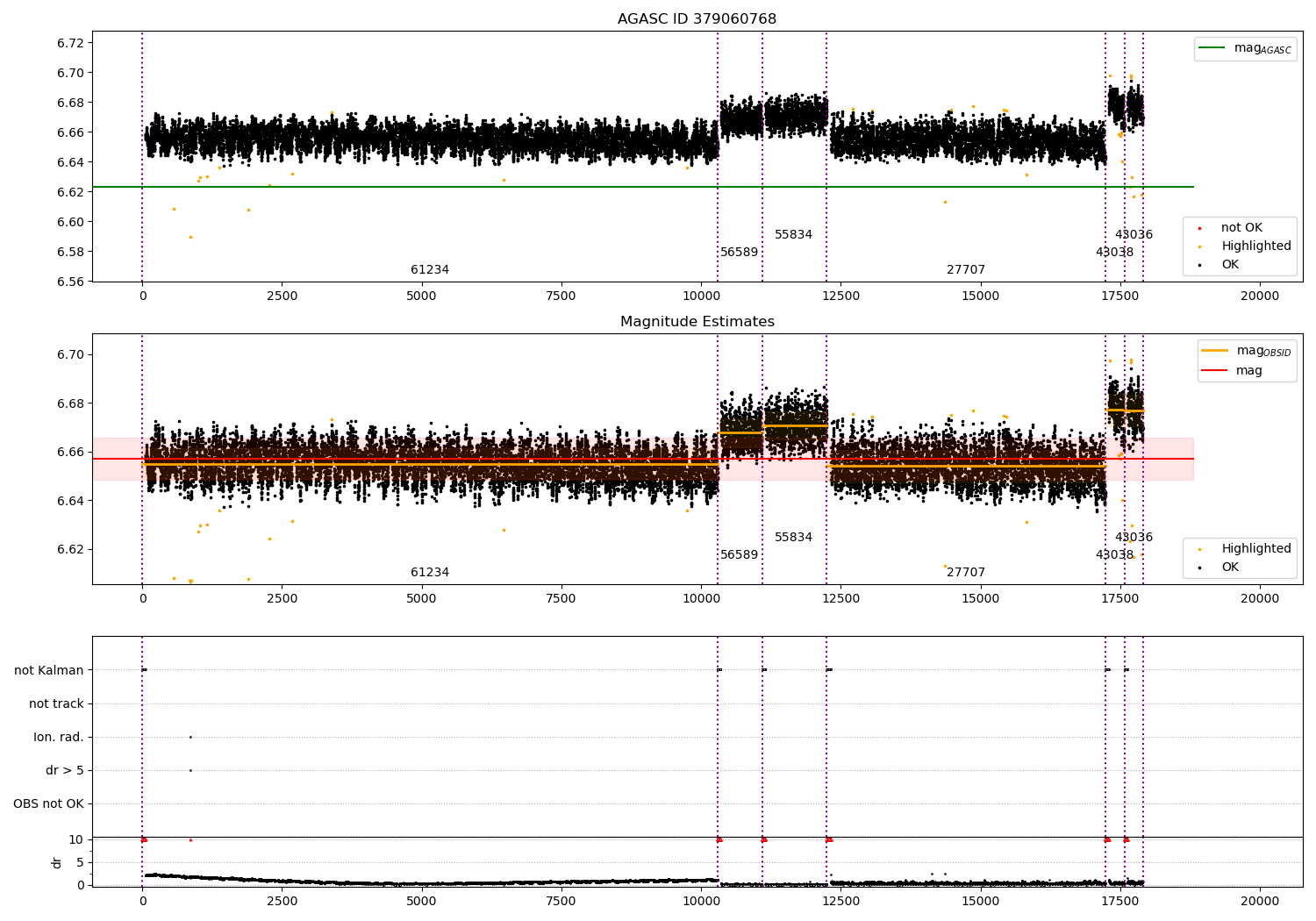This screenshot has height=921, width=1316.
Task: Click the y-tick 10 on the bottom dr axis
Action: tap(77, 840)
